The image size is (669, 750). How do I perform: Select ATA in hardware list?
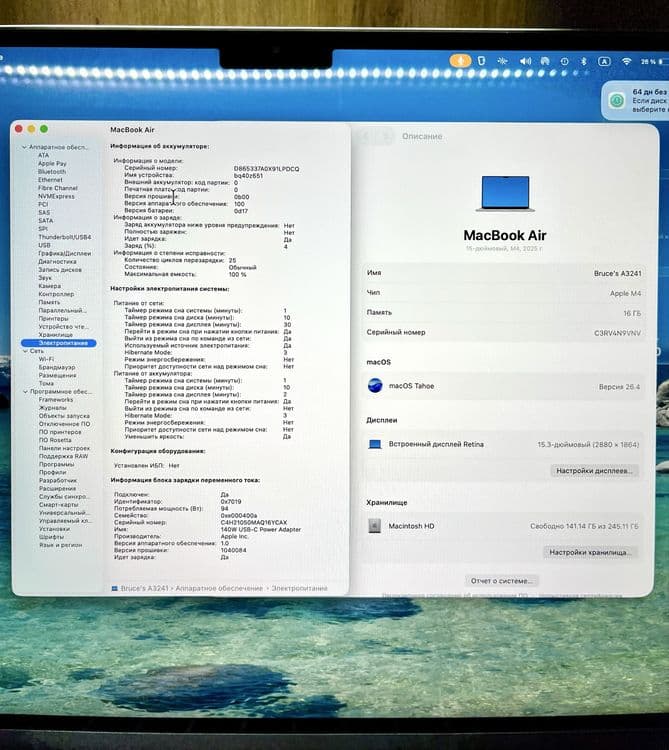pyautogui.click(x=44, y=155)
